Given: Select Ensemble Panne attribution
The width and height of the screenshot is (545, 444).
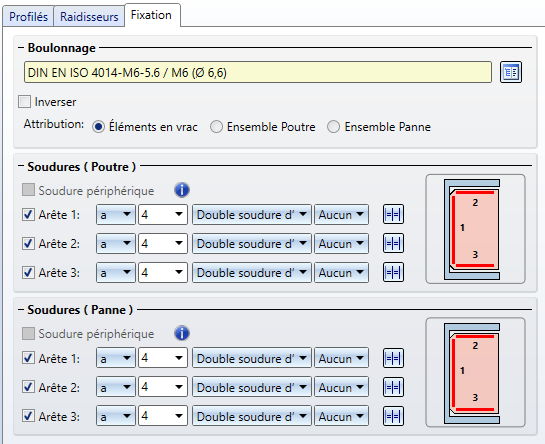Looking at the screenshot, I should [333, 127].
